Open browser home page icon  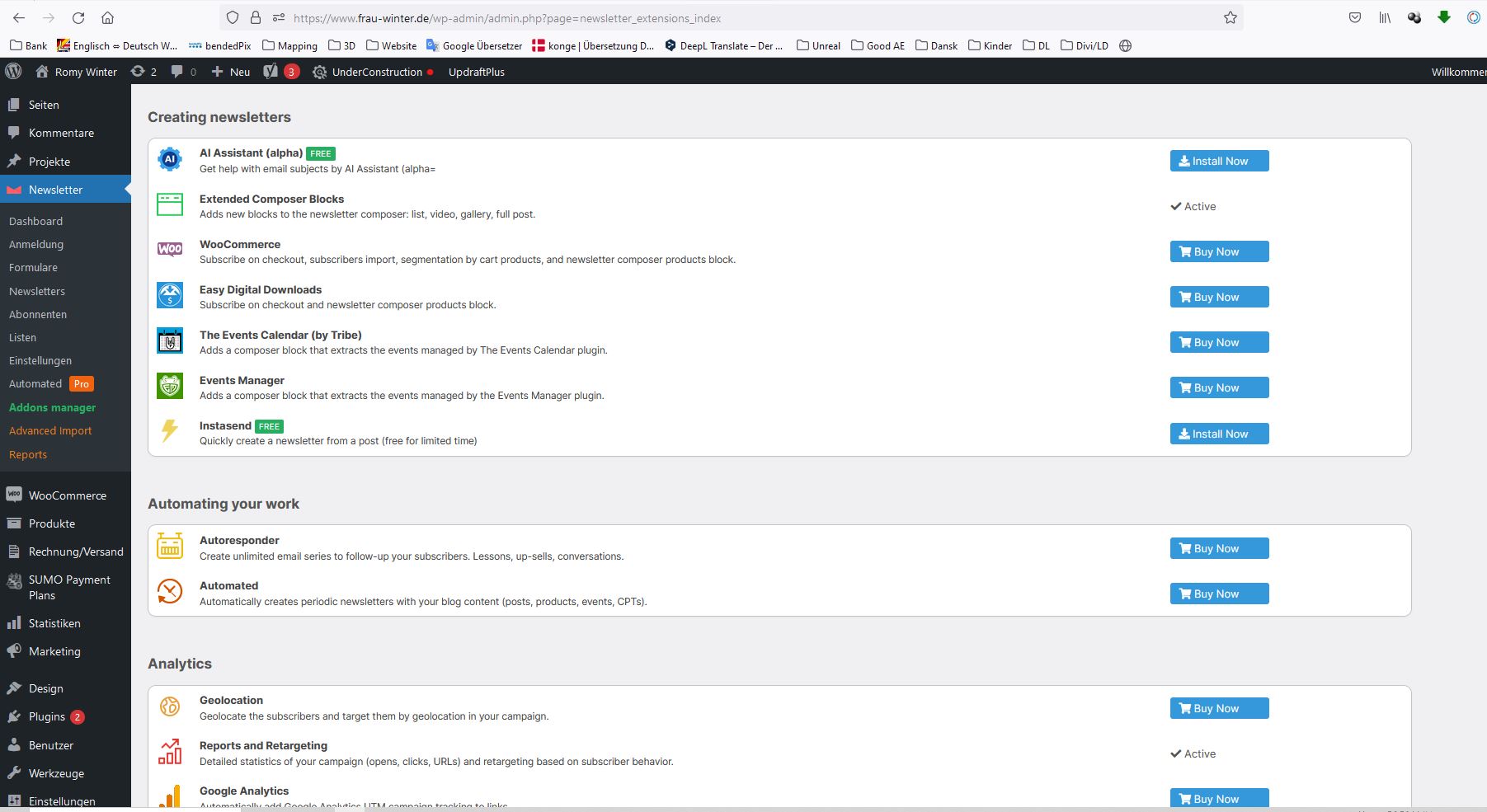point(107,17)
